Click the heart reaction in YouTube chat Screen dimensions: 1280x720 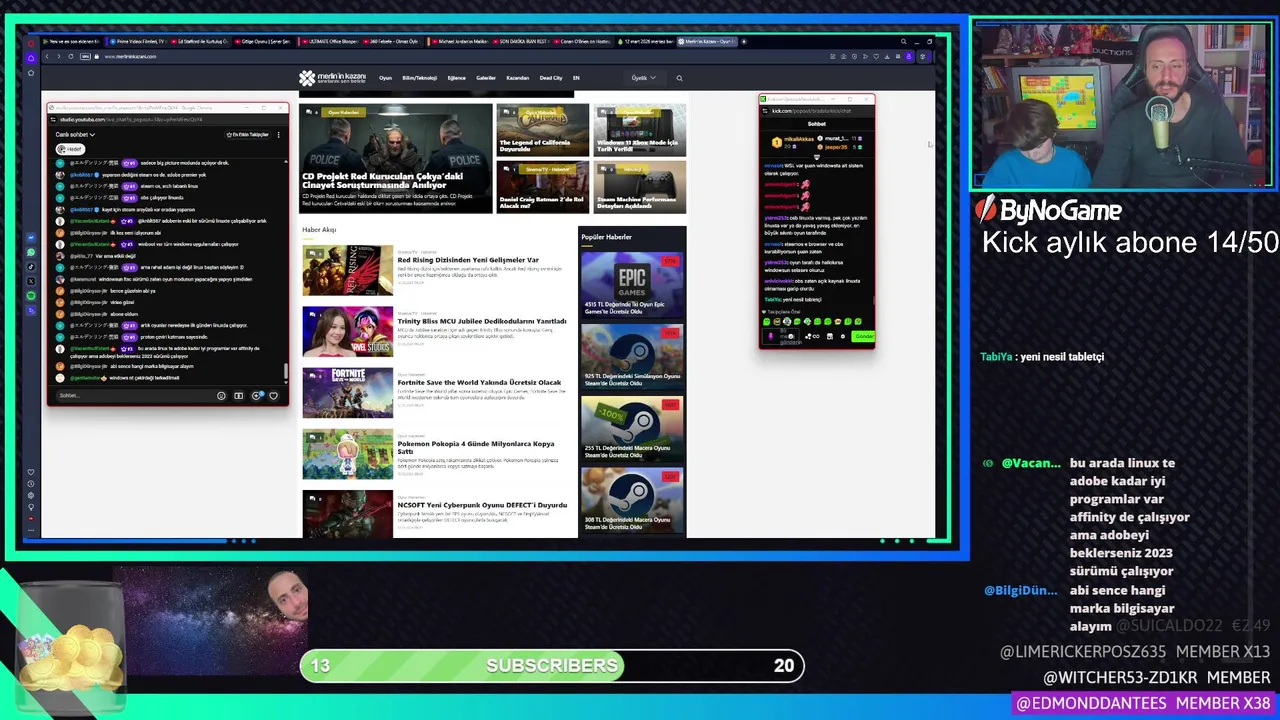click(x=273, y=396)
